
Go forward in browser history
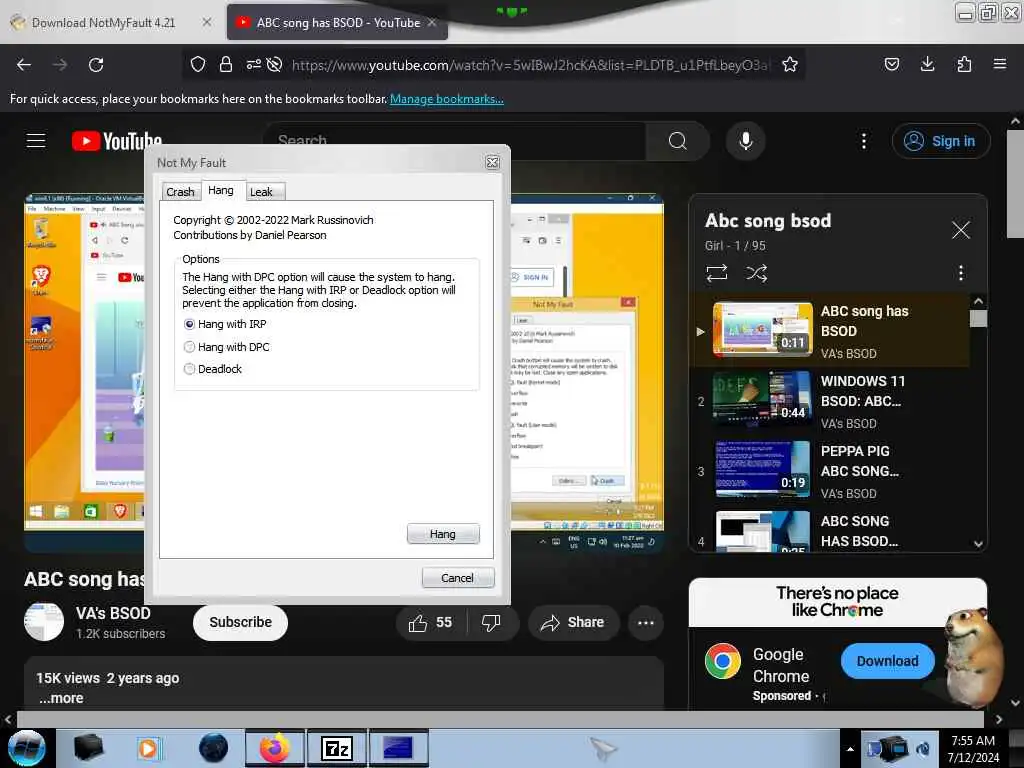[59, 64]
